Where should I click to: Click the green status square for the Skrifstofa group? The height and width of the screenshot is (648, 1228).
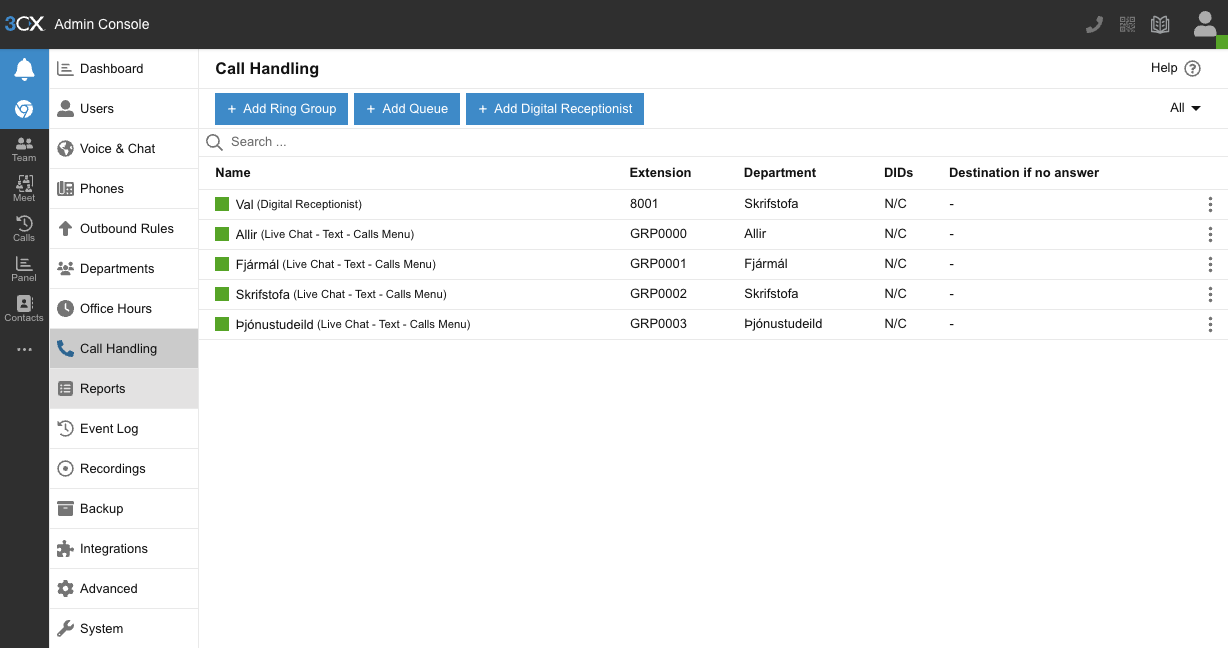222,294
